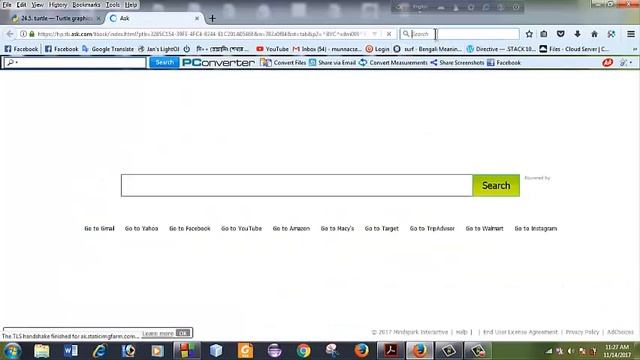Viewport: 640px width, 360px height.
Task: Open the Downloads arrow icon
Action: pyautogui.click(x=577, y=34)
